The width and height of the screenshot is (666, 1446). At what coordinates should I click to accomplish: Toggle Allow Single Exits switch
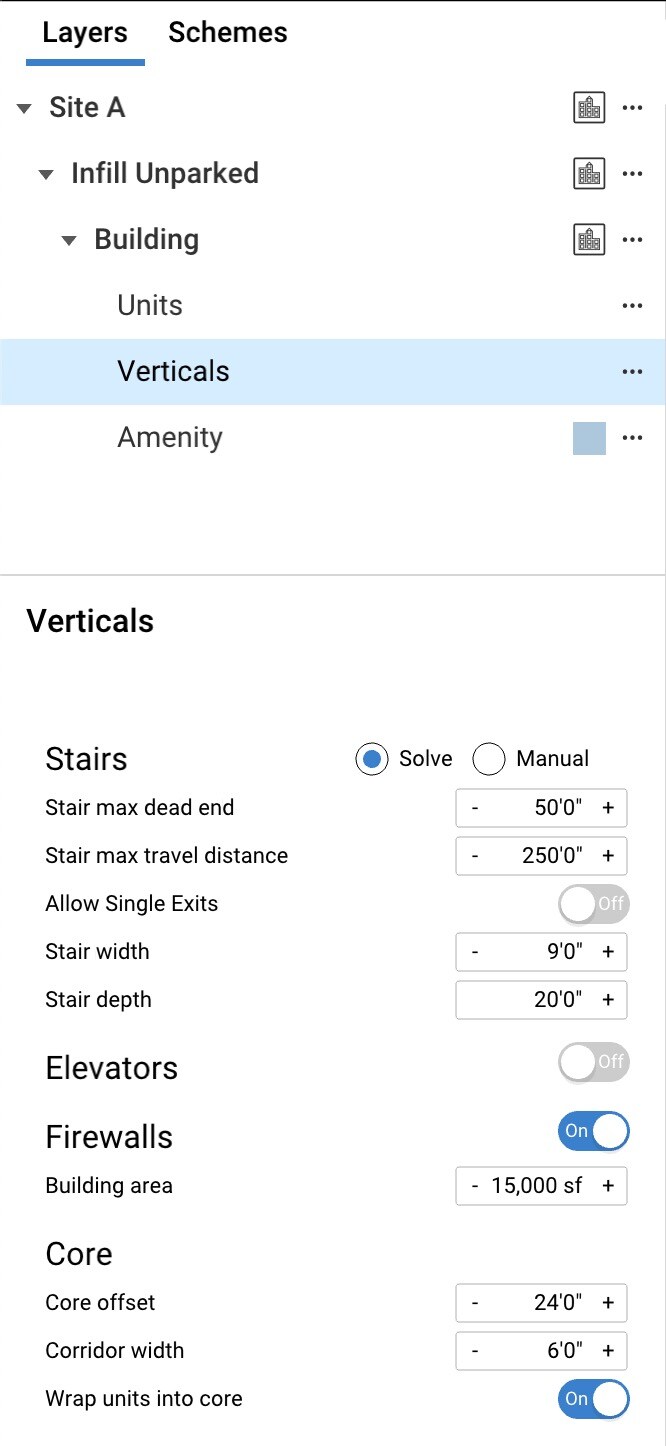coord(594,903)
